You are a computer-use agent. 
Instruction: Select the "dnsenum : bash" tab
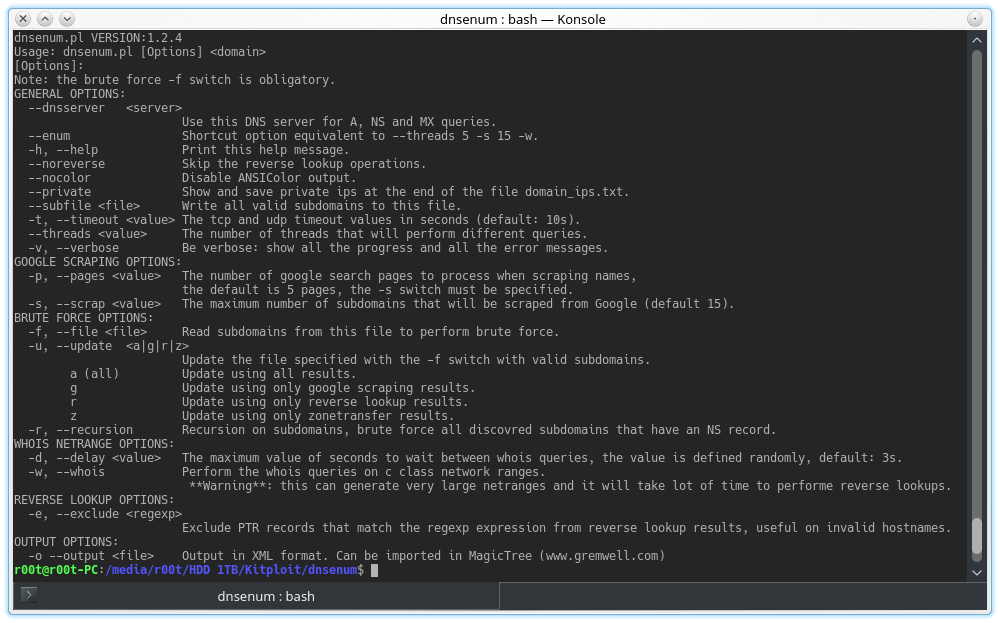click(x=266, y=596)
